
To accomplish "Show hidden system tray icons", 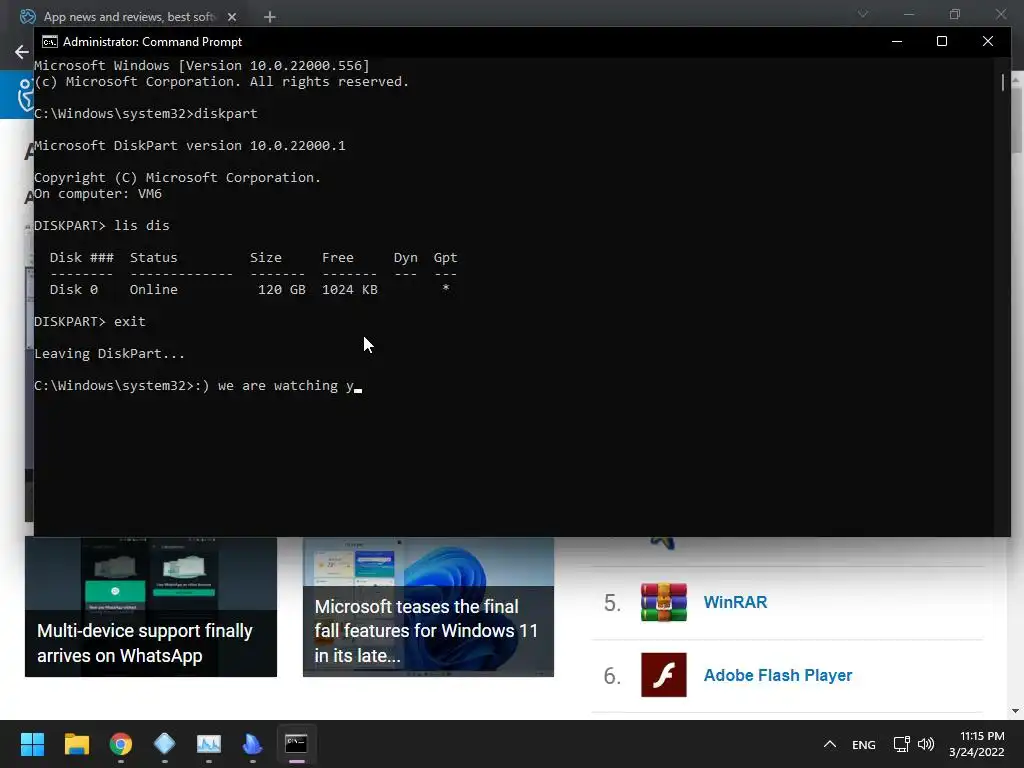I will click(830, 744).
